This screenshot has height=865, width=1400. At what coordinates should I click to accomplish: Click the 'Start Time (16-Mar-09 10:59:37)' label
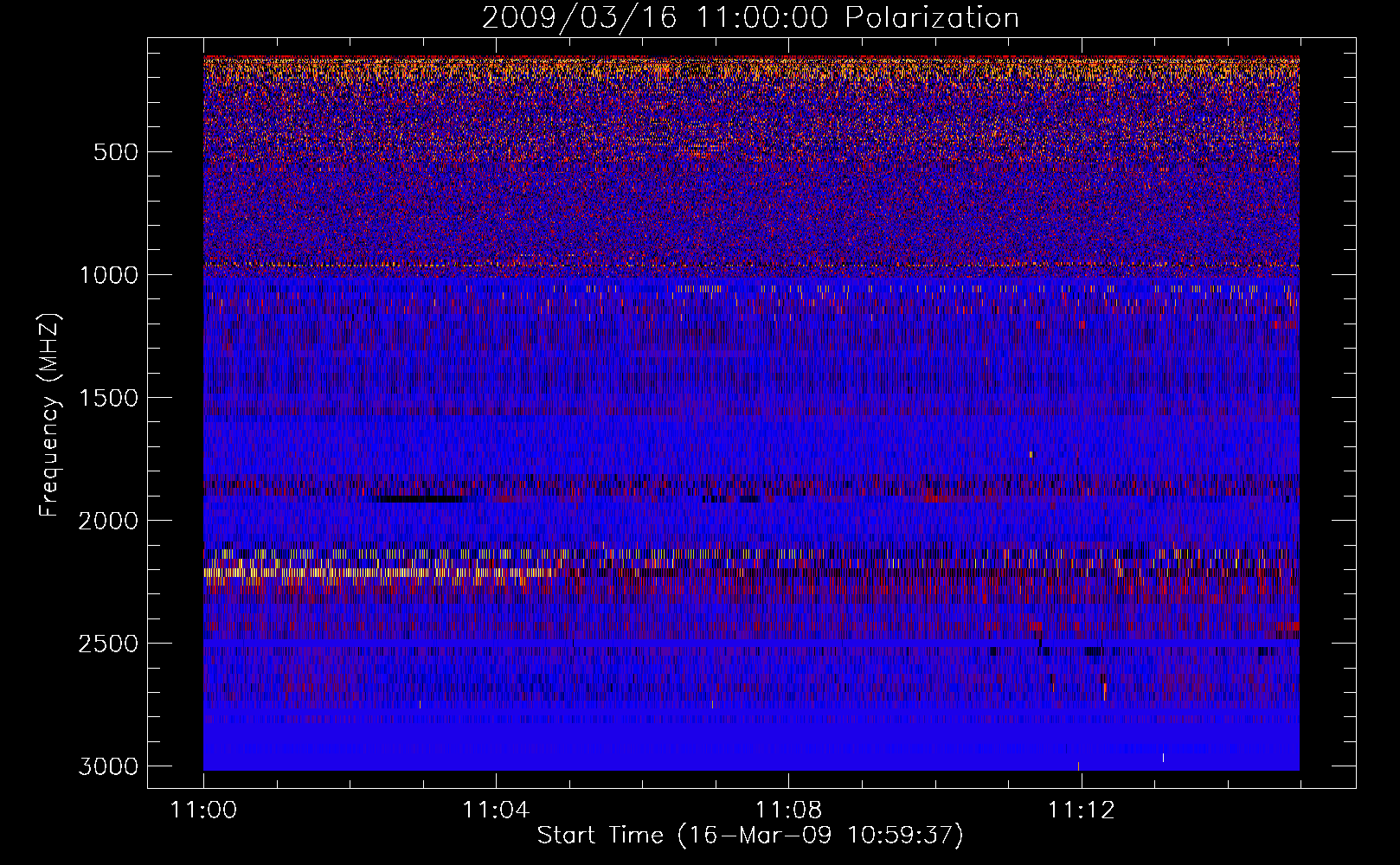coord(750,836)
